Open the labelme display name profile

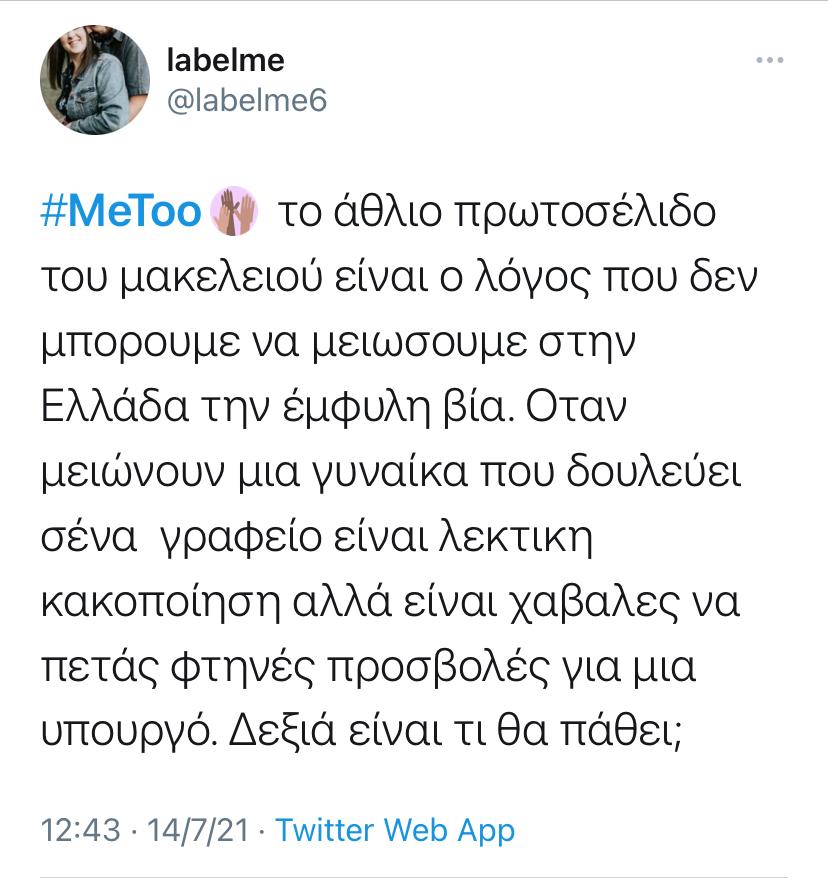click(x=225, y=61)
